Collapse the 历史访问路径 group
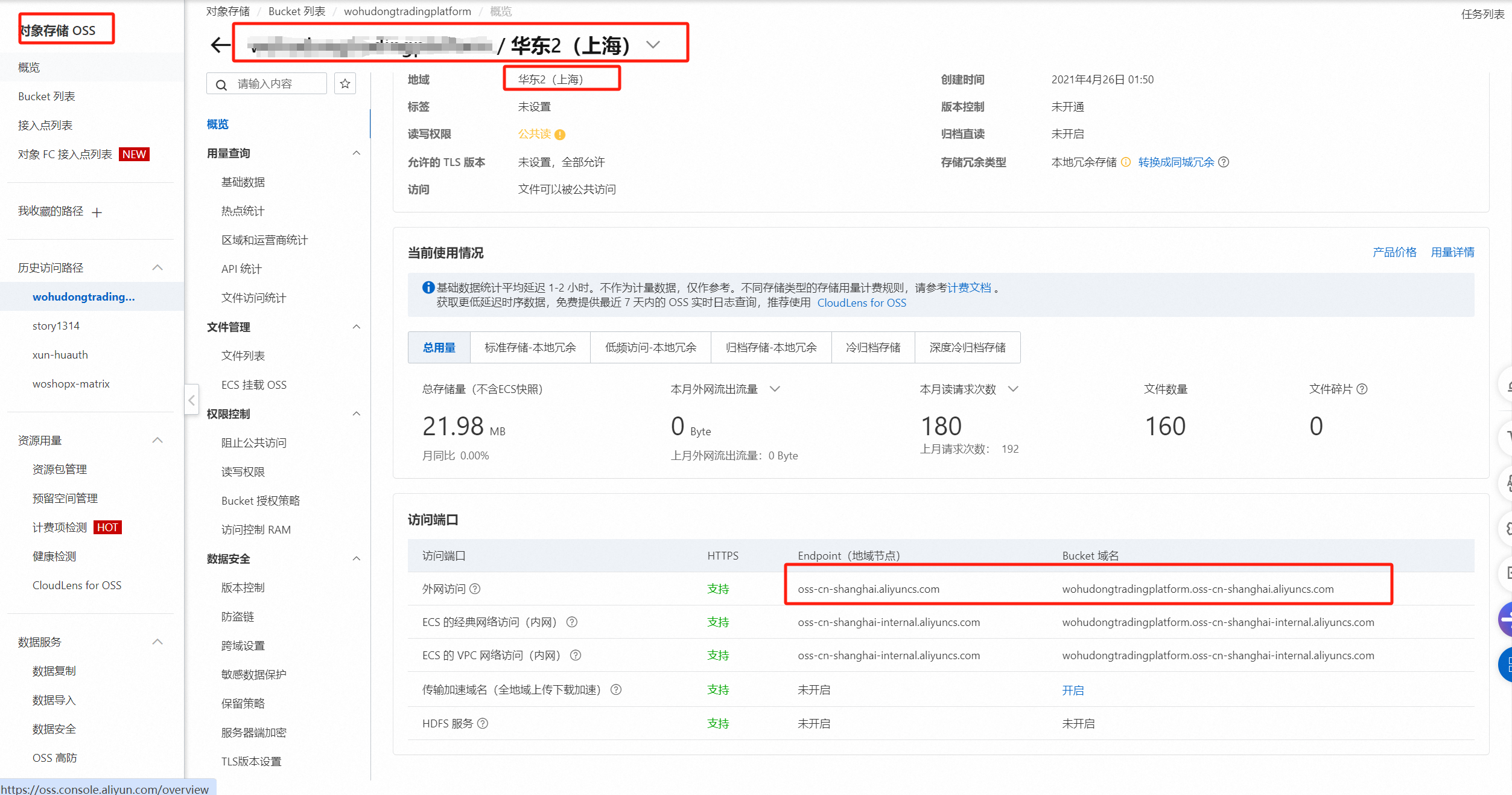Screen dimensions: 1512x795 tap(157, 267)
